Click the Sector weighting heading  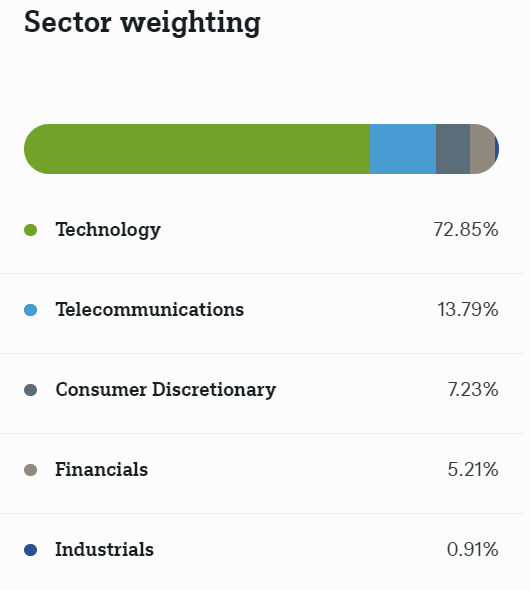(x=142, y=23)
